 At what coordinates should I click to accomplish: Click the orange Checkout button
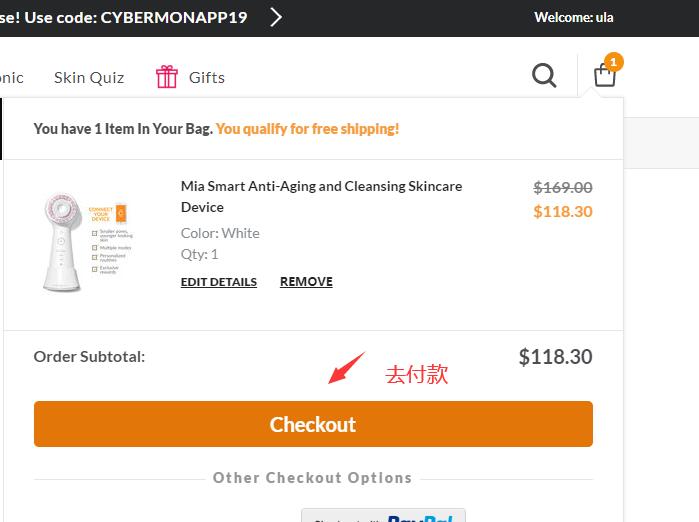coord(313,424)
